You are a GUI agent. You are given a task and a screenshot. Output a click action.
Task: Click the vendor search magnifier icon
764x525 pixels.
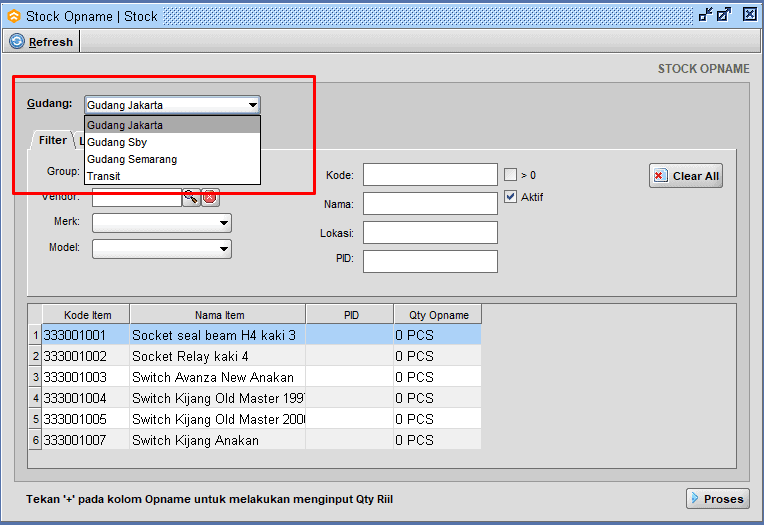(x=190, y=197)
